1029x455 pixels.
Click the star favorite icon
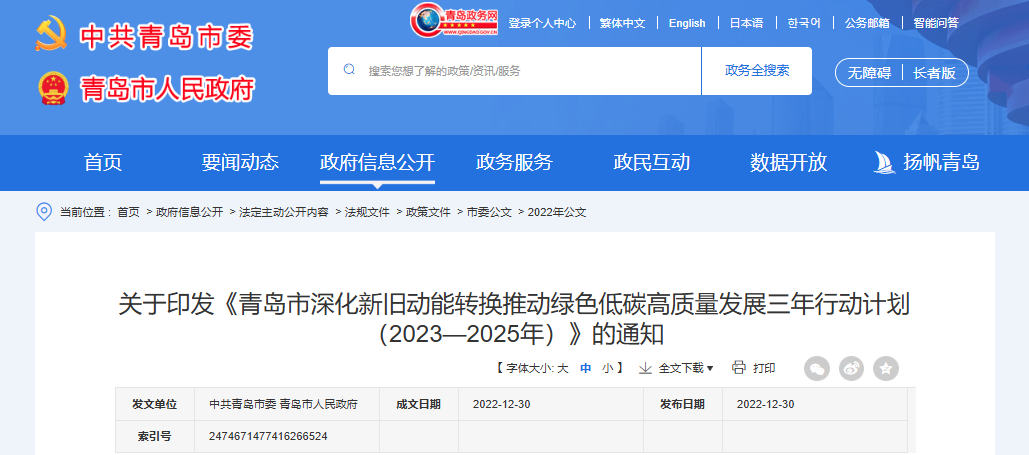pos(885,368)
